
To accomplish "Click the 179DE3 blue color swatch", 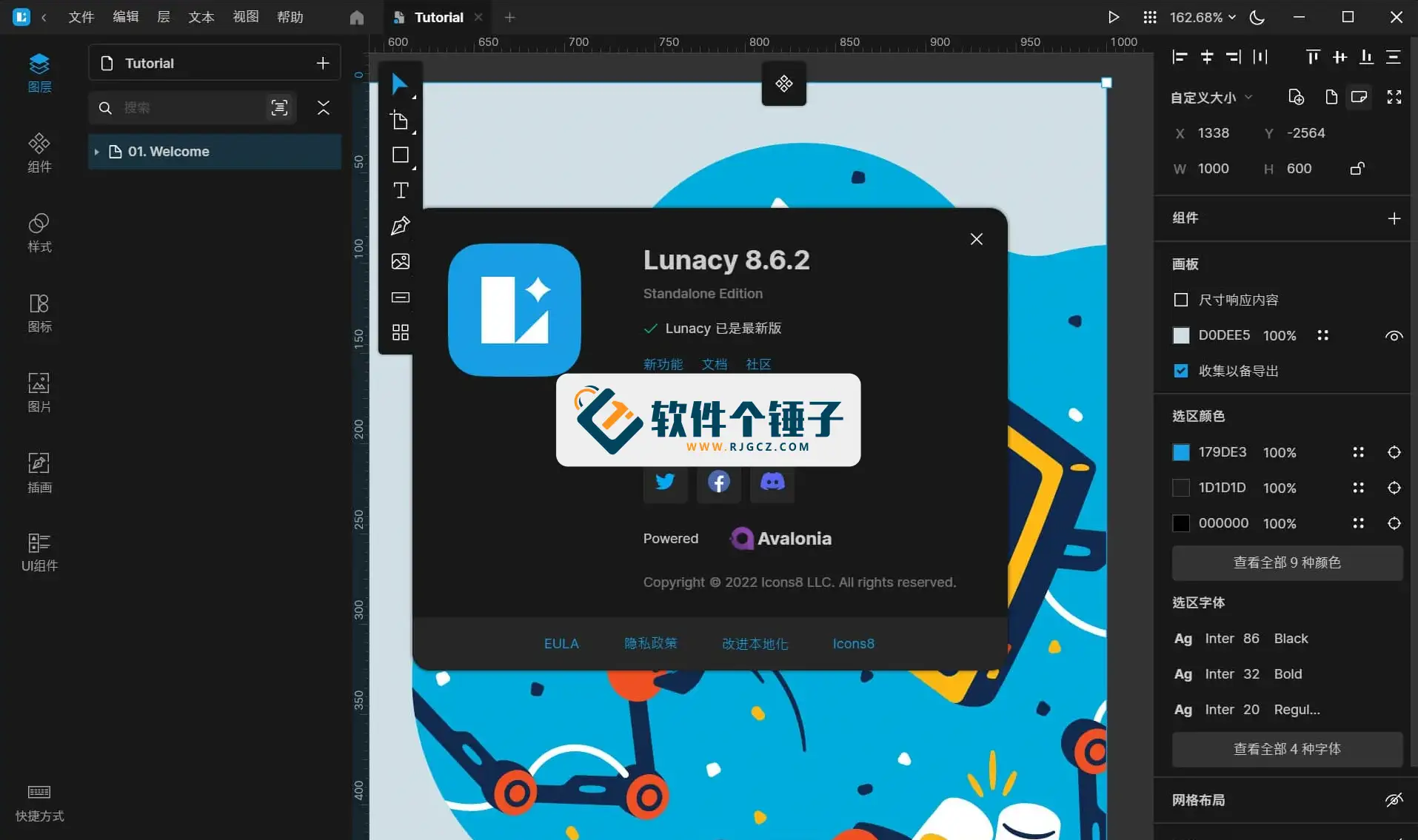I will click(x=1181, y=452).
